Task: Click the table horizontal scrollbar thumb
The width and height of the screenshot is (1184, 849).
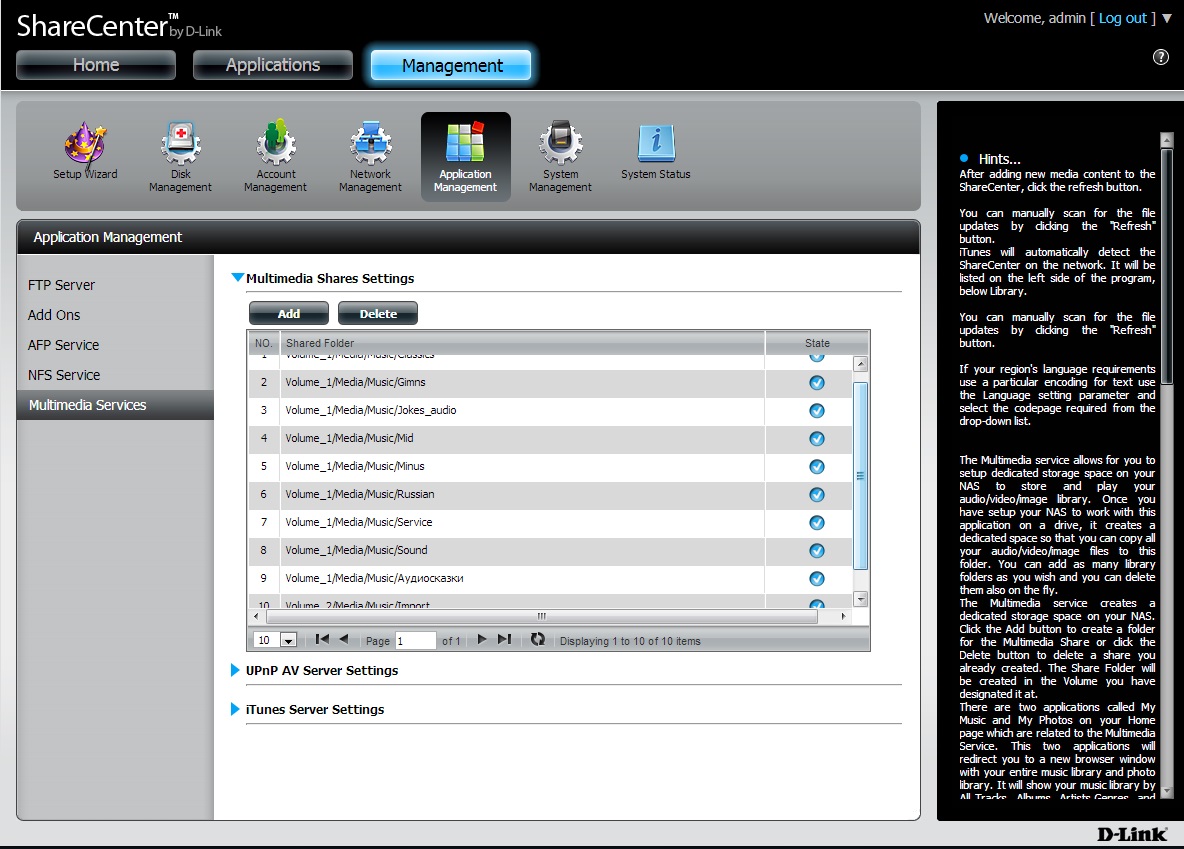Action: 541,616
